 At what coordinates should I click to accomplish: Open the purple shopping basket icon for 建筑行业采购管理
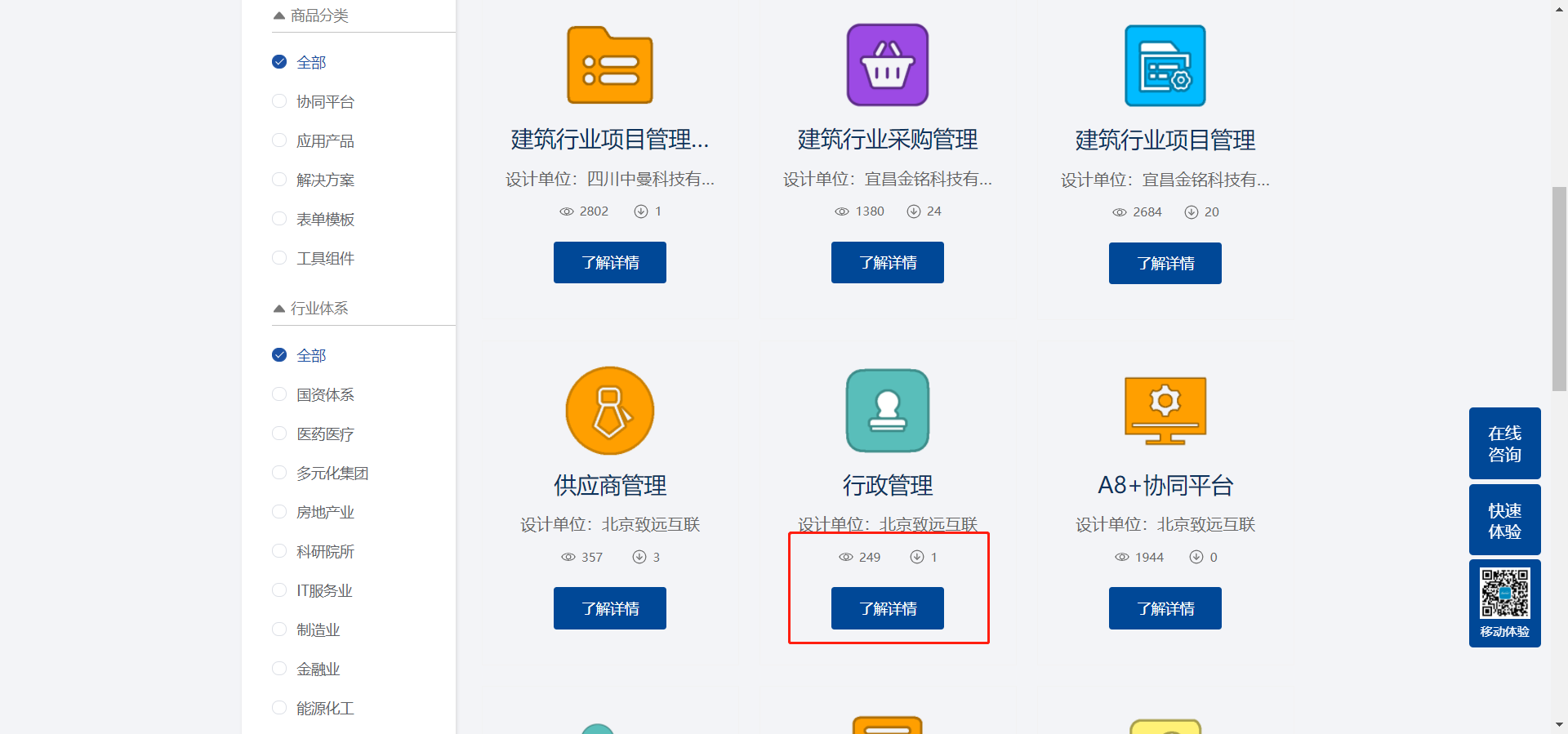[x=888, y=65]
